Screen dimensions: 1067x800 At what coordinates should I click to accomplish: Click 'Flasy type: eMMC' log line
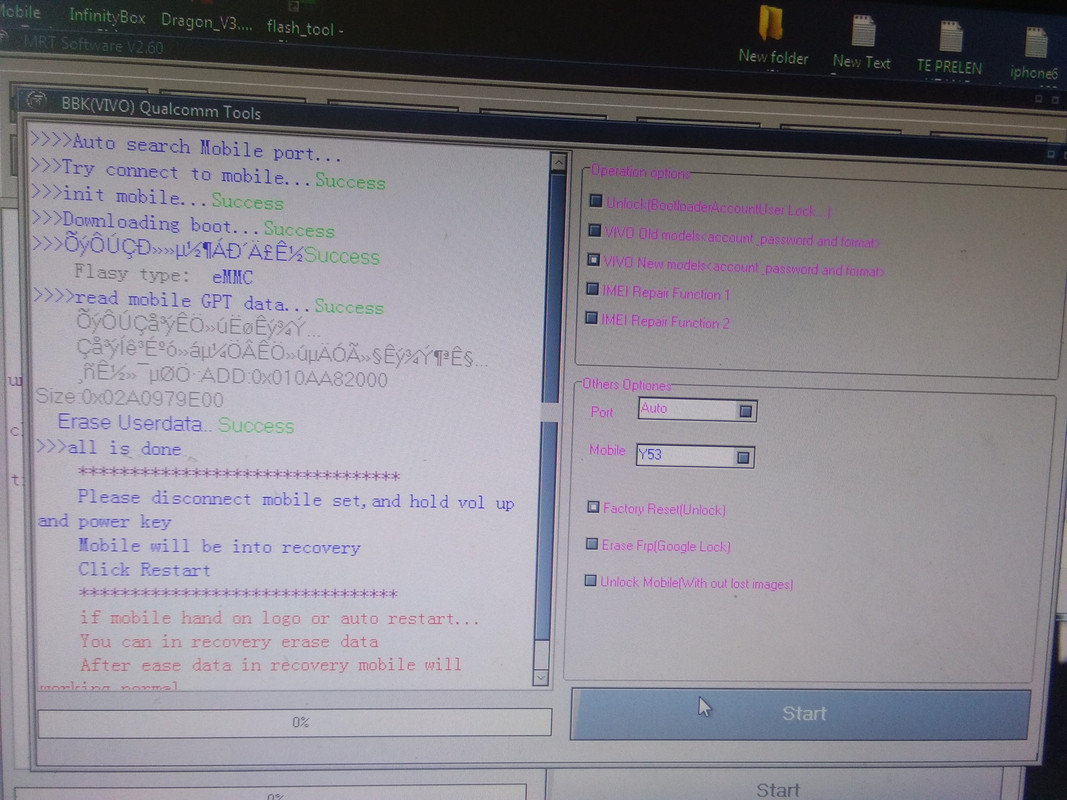(x=163, y=276)
